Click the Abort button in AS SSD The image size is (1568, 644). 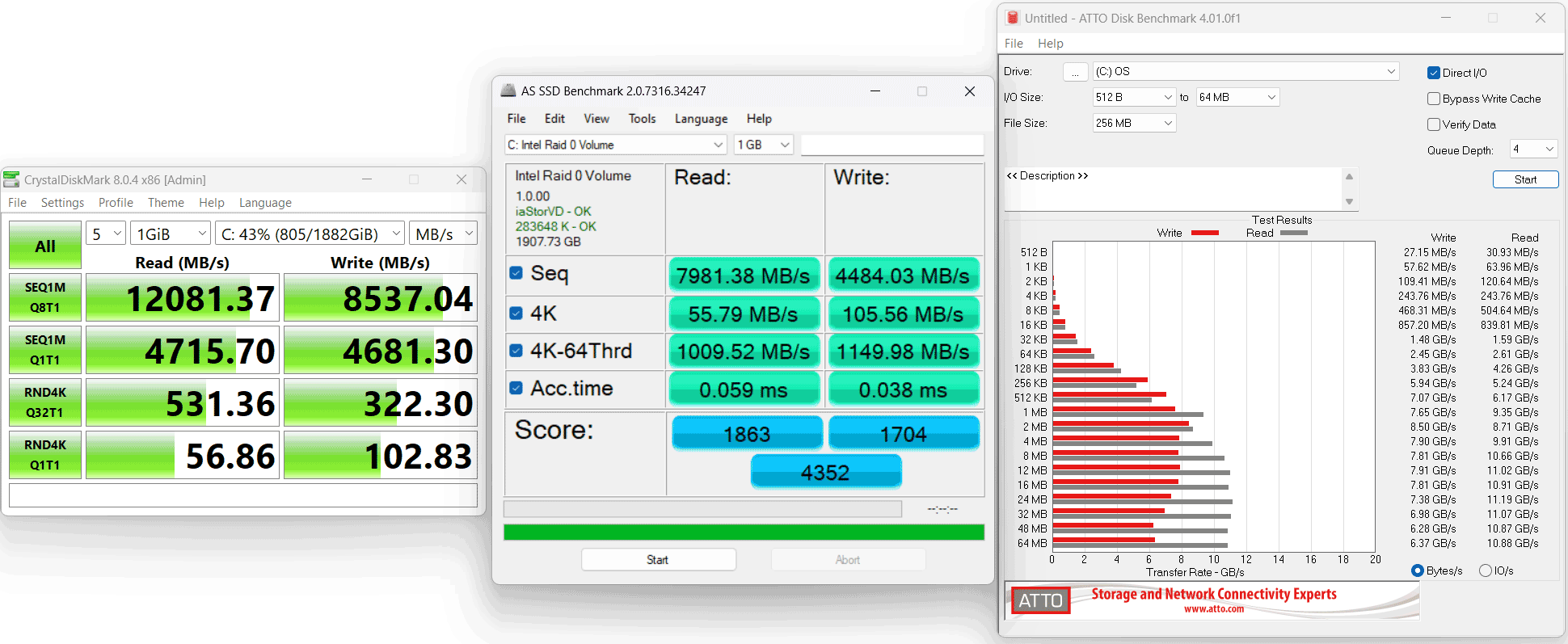pos(848,560)
